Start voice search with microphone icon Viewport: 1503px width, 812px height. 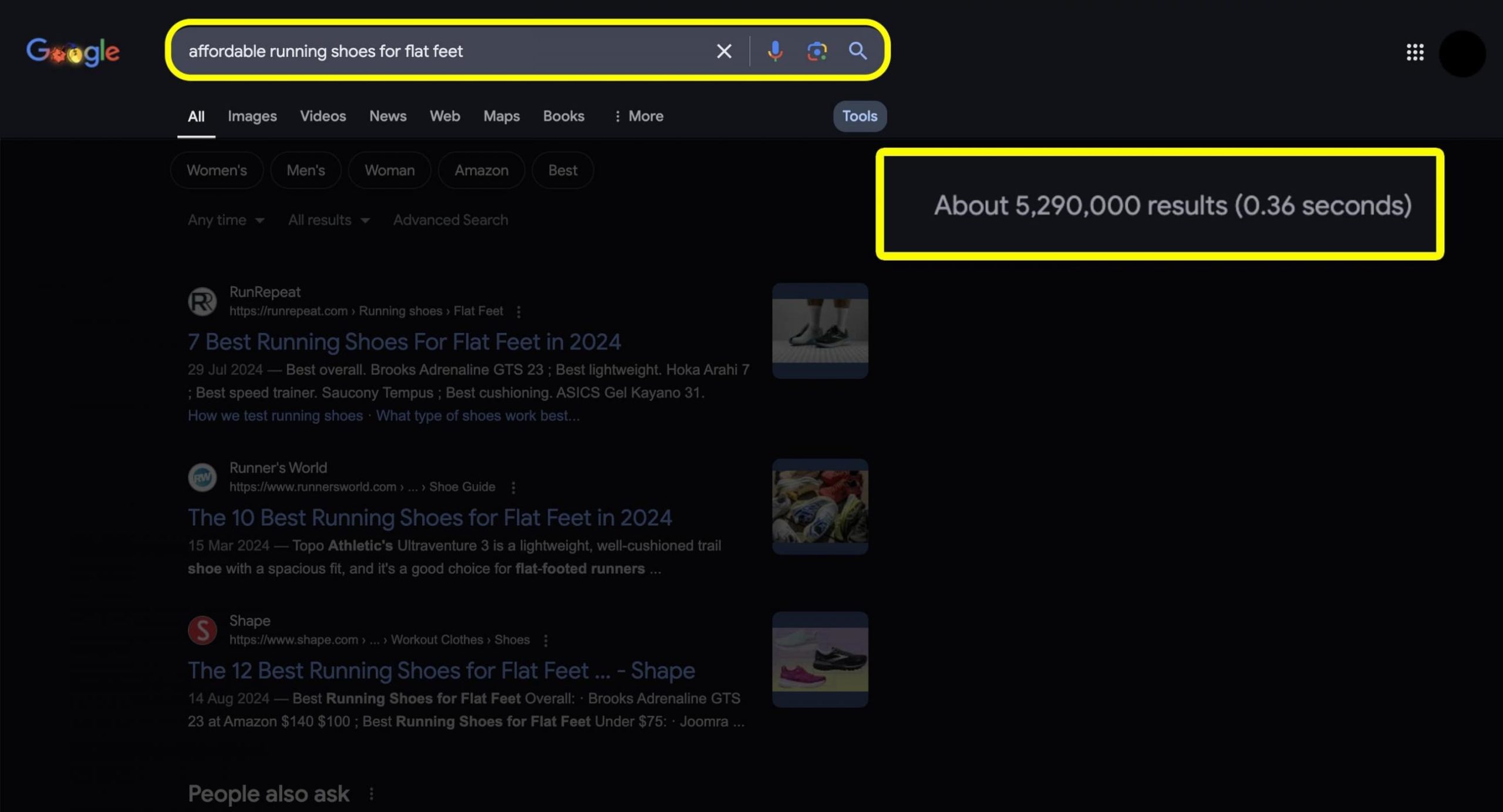774,51
